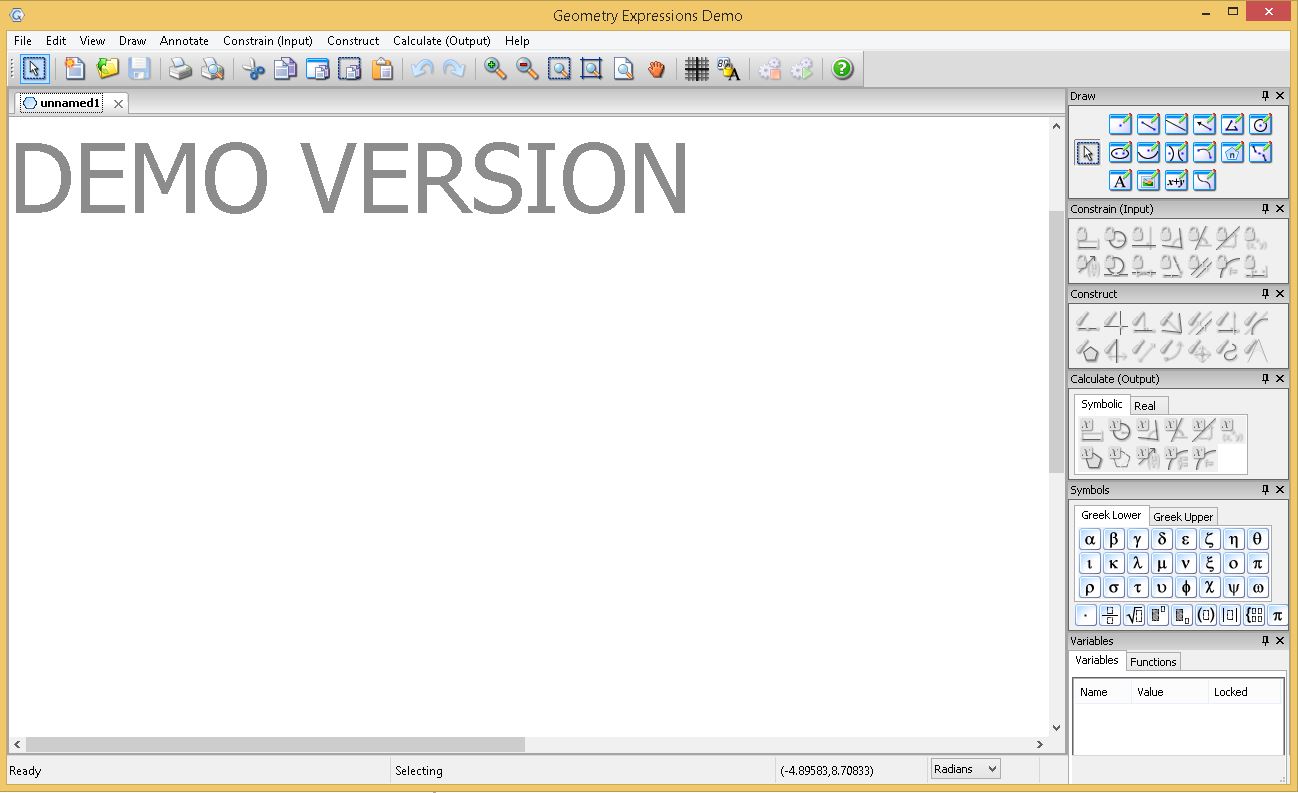The width and height of the screenshot is (1298, 793).
Task: Open help with the green question mark
Action: (x=843, y=69)
